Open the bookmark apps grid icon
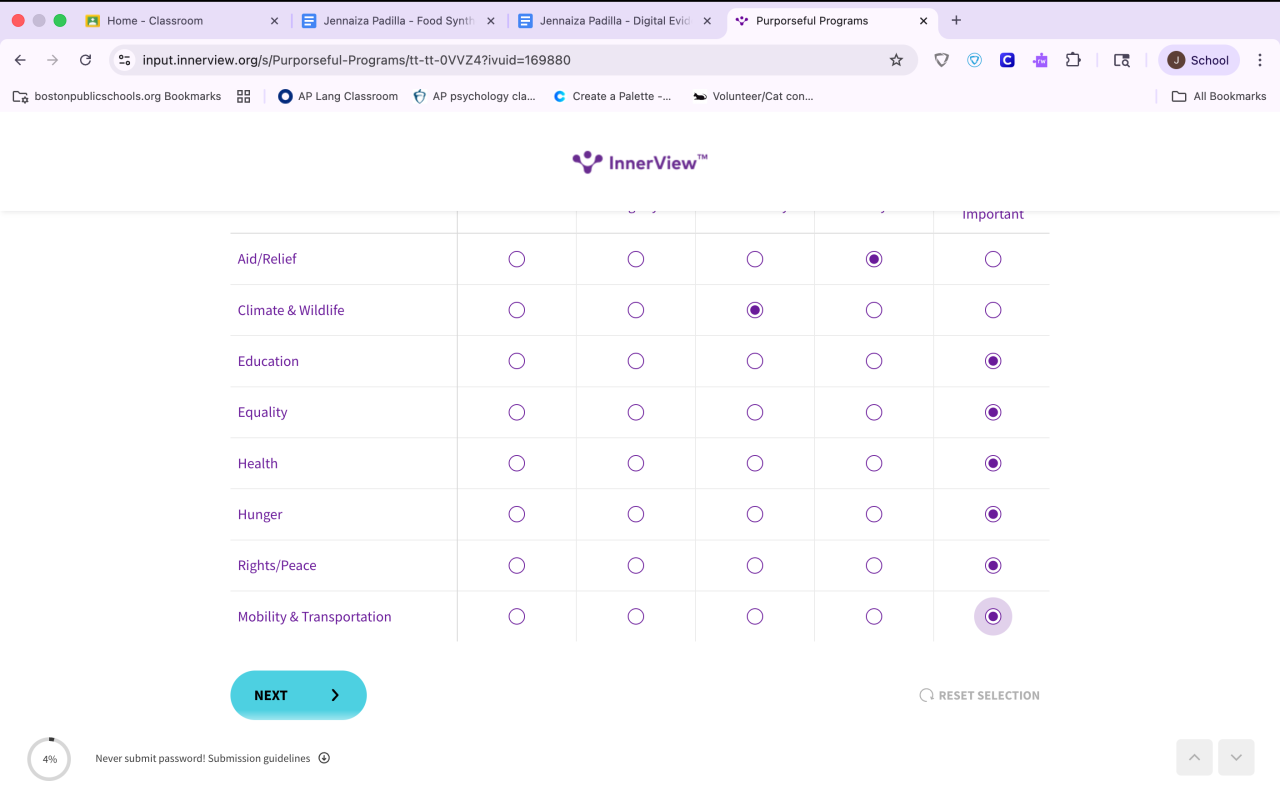The image size is (1280, 801). [x=243, y=96]
